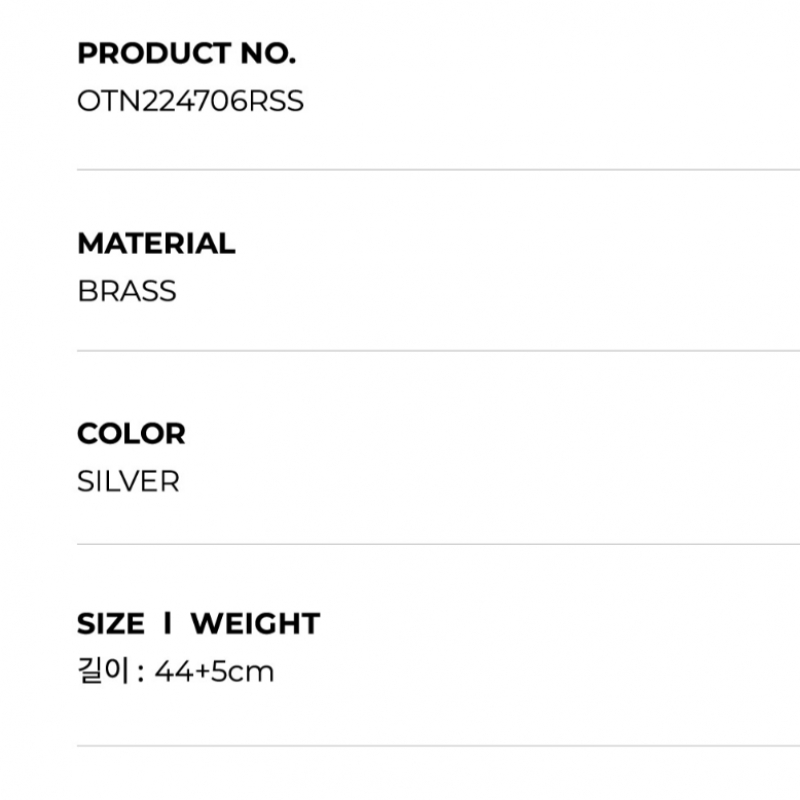Click the divider line below the length value

pyautogui.click(x=438, y=745)
